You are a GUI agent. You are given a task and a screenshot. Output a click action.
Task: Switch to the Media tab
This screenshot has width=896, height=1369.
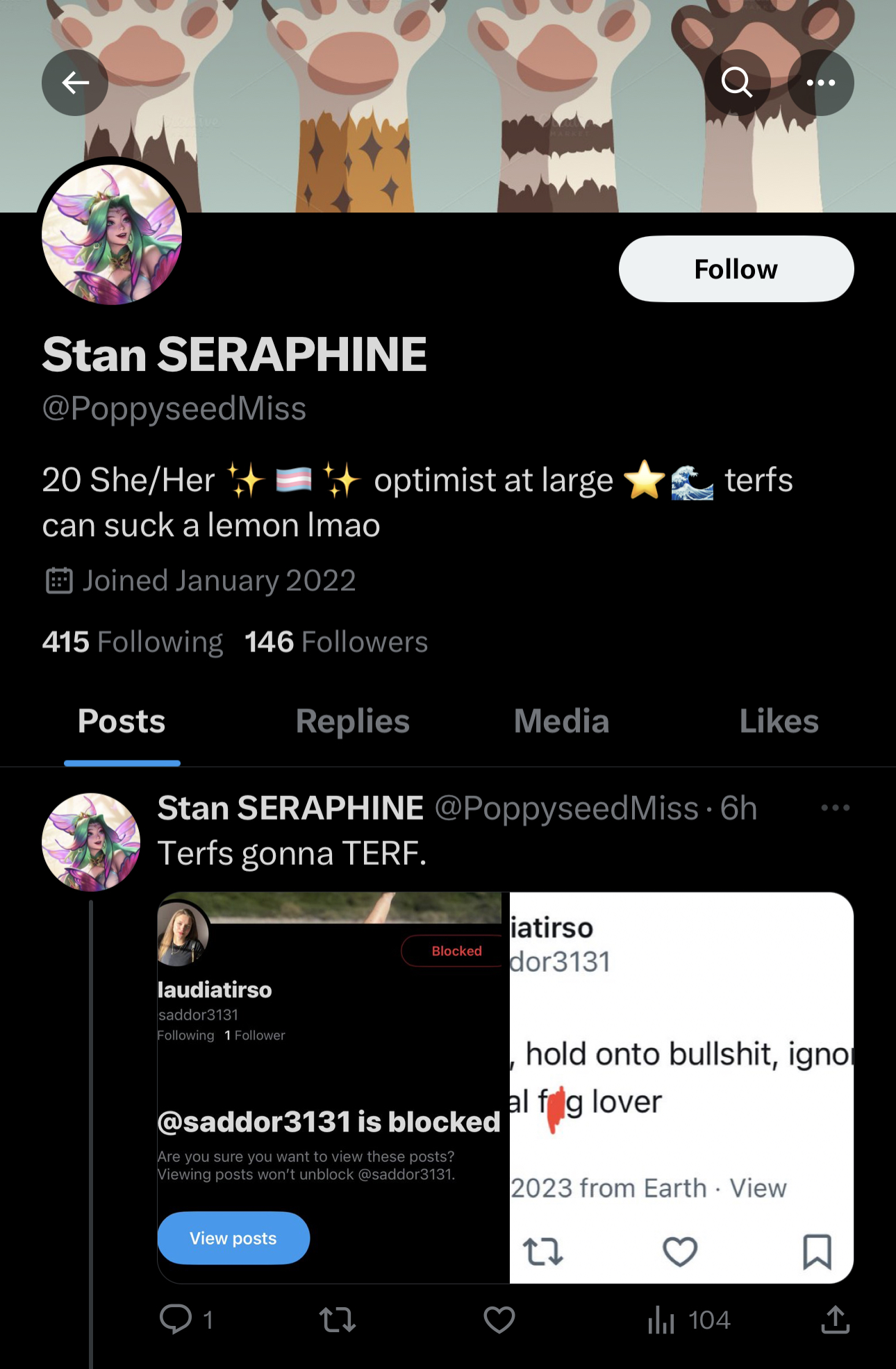pos(561,721)
